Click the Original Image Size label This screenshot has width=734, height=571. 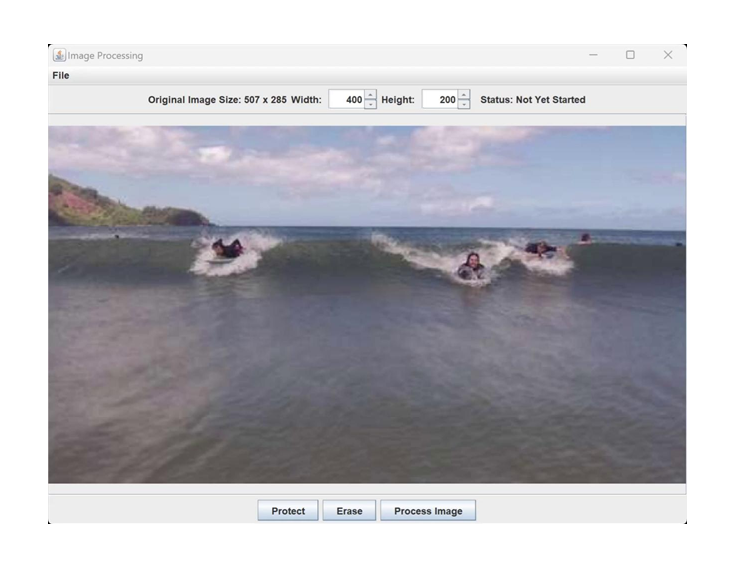pos(217,100)
